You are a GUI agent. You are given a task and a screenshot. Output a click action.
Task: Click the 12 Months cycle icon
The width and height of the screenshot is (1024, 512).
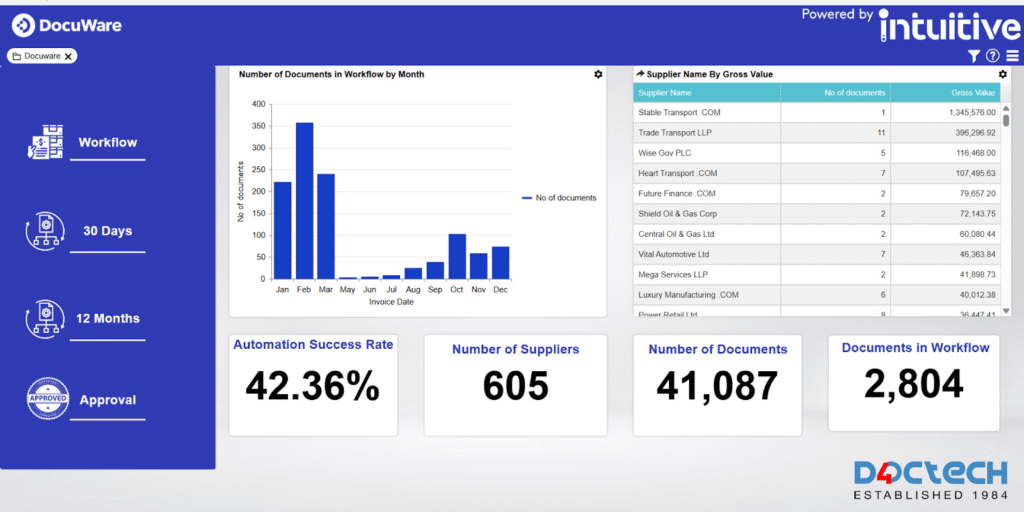pos(44,319)
